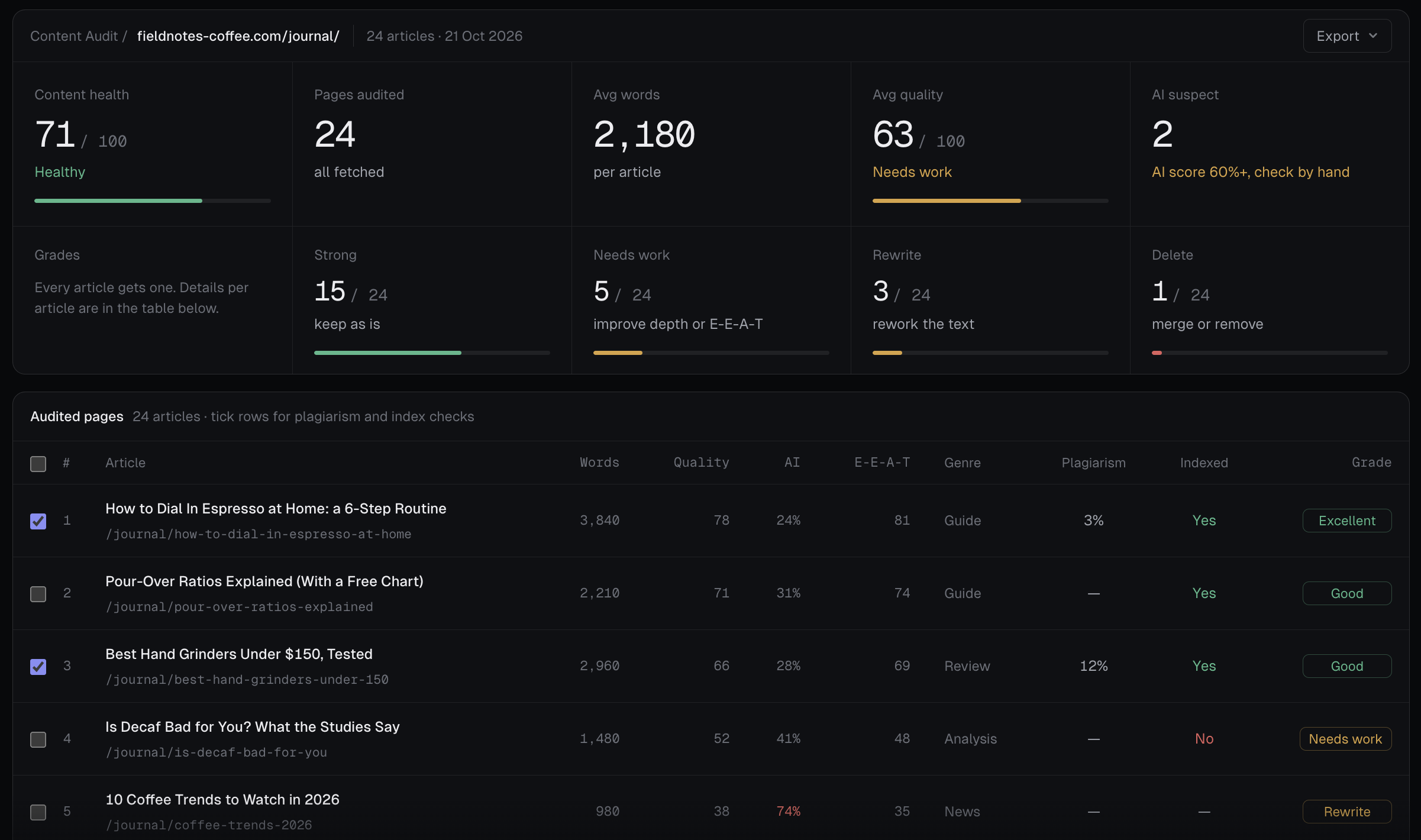Tick the Pour-Over Ratios row checkbox
The image size is (1421, 840).
[x=38, y=594]
